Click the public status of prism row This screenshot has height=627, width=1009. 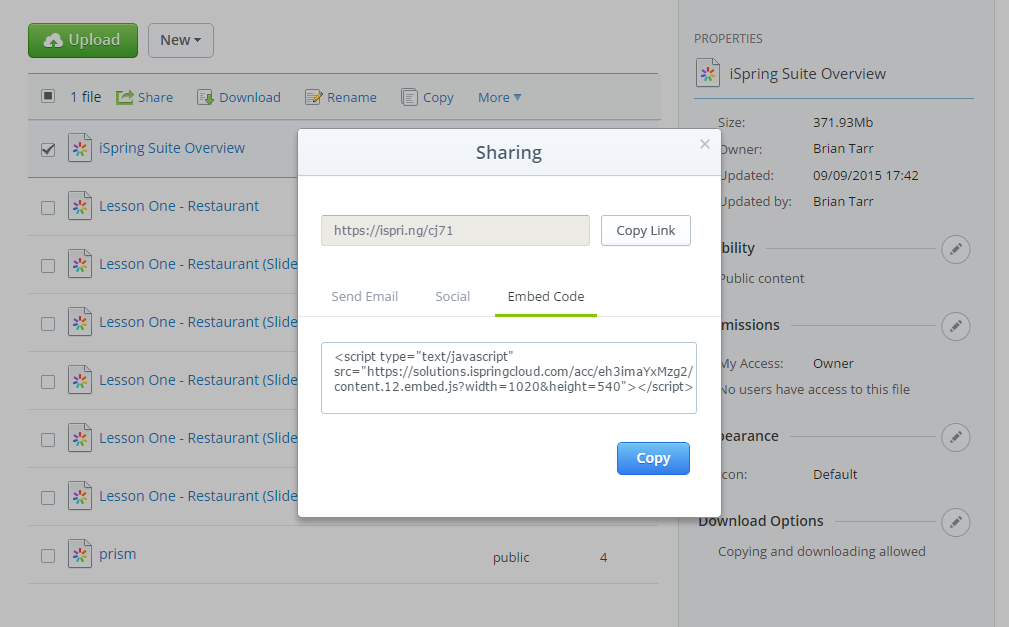[511, 557]
